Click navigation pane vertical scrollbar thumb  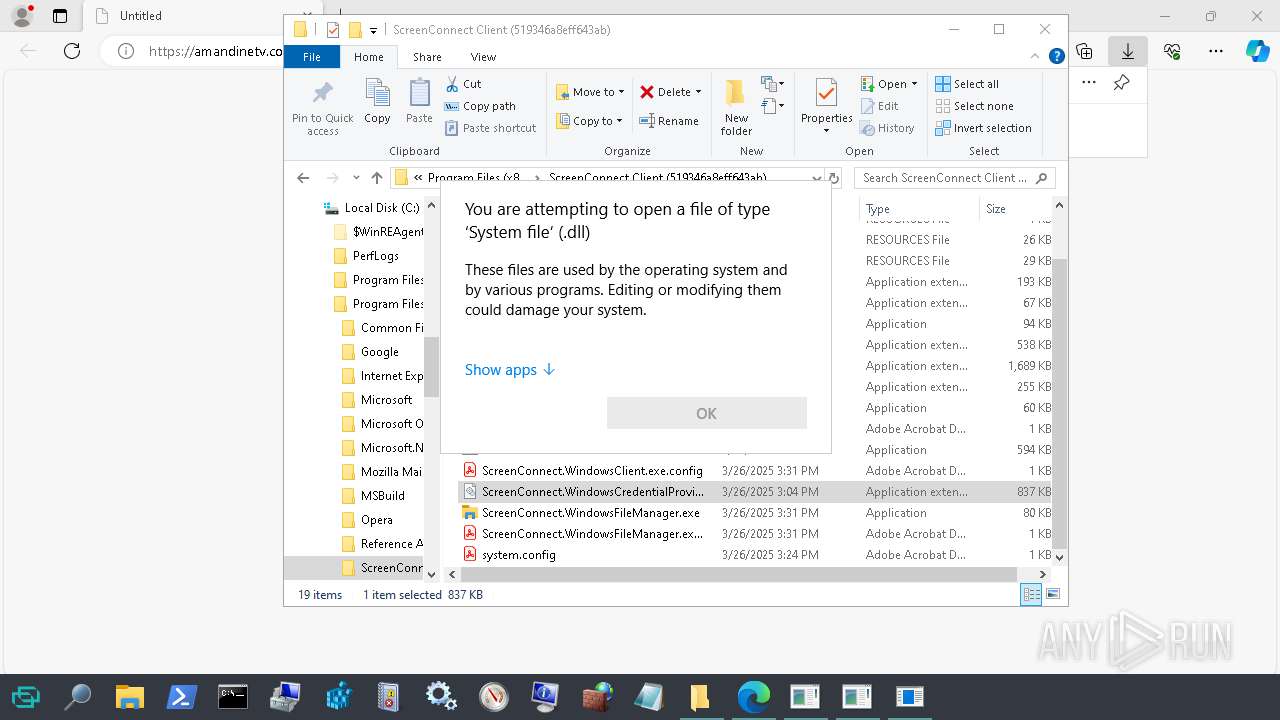click(431, 366)
